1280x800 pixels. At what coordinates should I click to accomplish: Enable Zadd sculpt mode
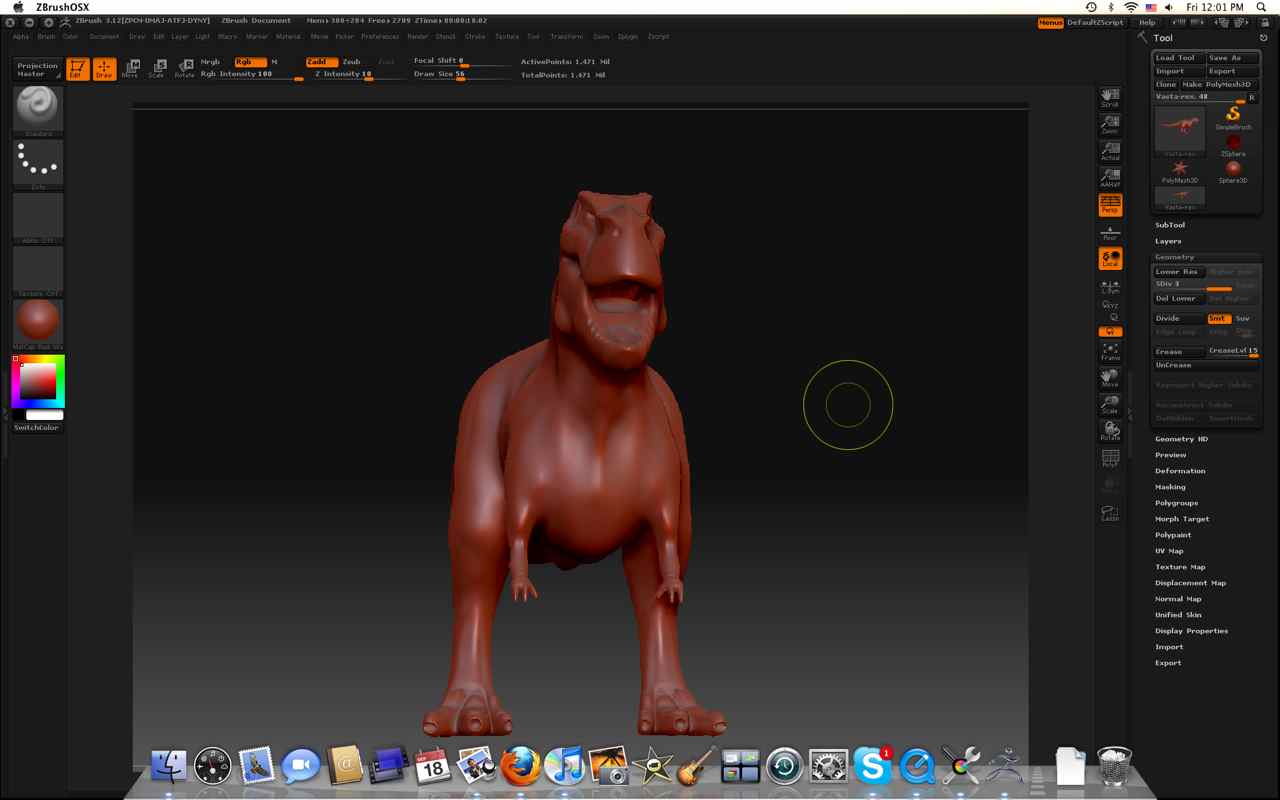click(322, 62)
